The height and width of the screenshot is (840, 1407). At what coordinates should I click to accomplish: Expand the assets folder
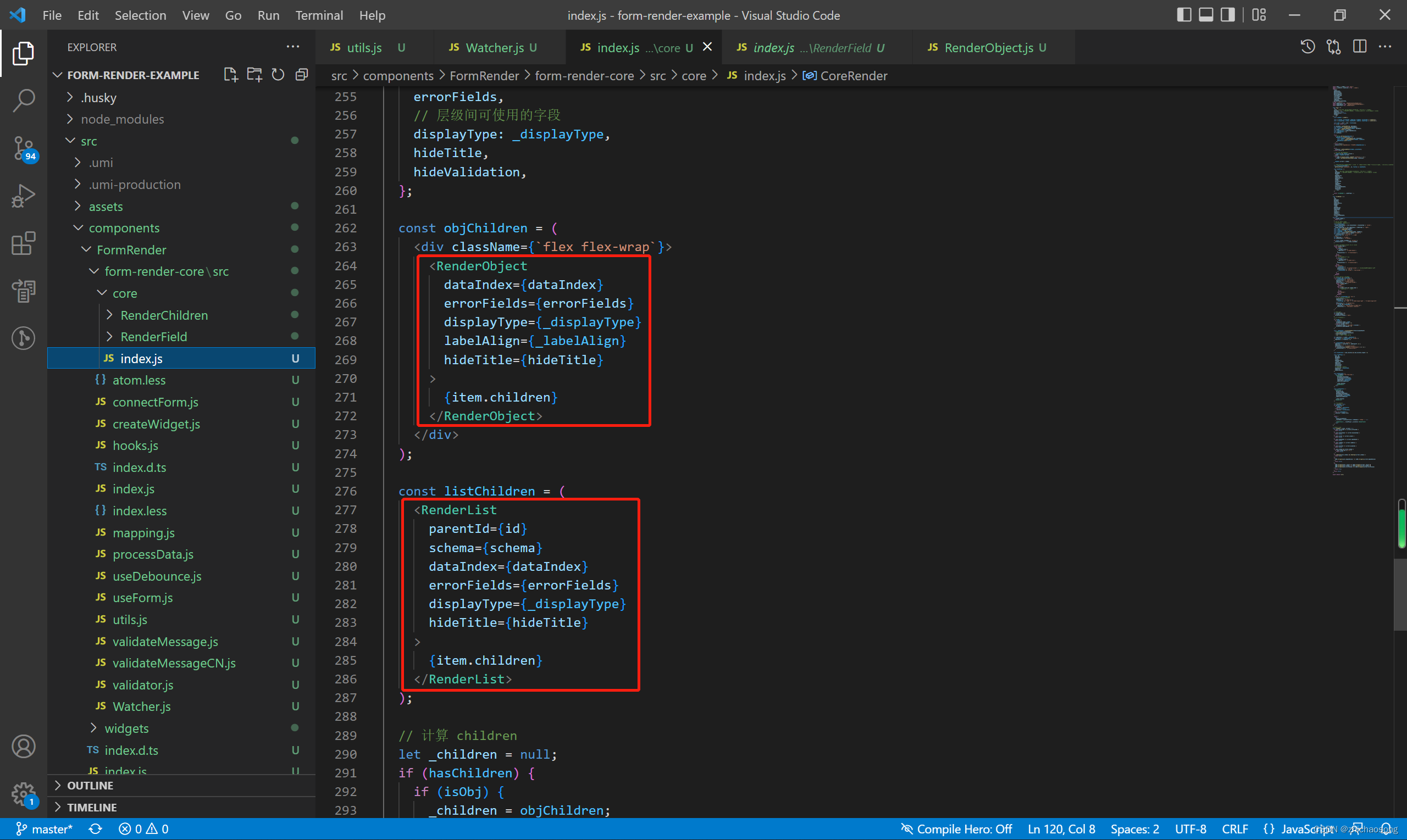click(181, 206)
